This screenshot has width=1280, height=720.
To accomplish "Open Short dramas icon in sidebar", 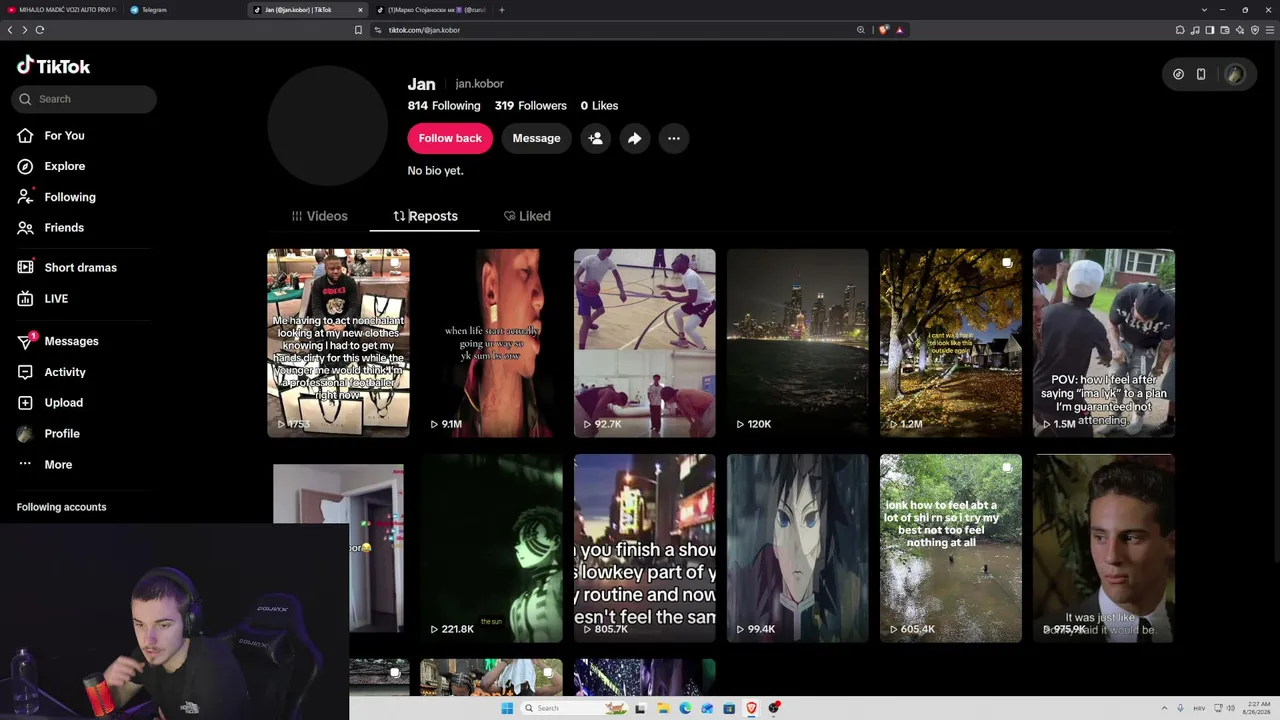I will (x=25, y=268).
